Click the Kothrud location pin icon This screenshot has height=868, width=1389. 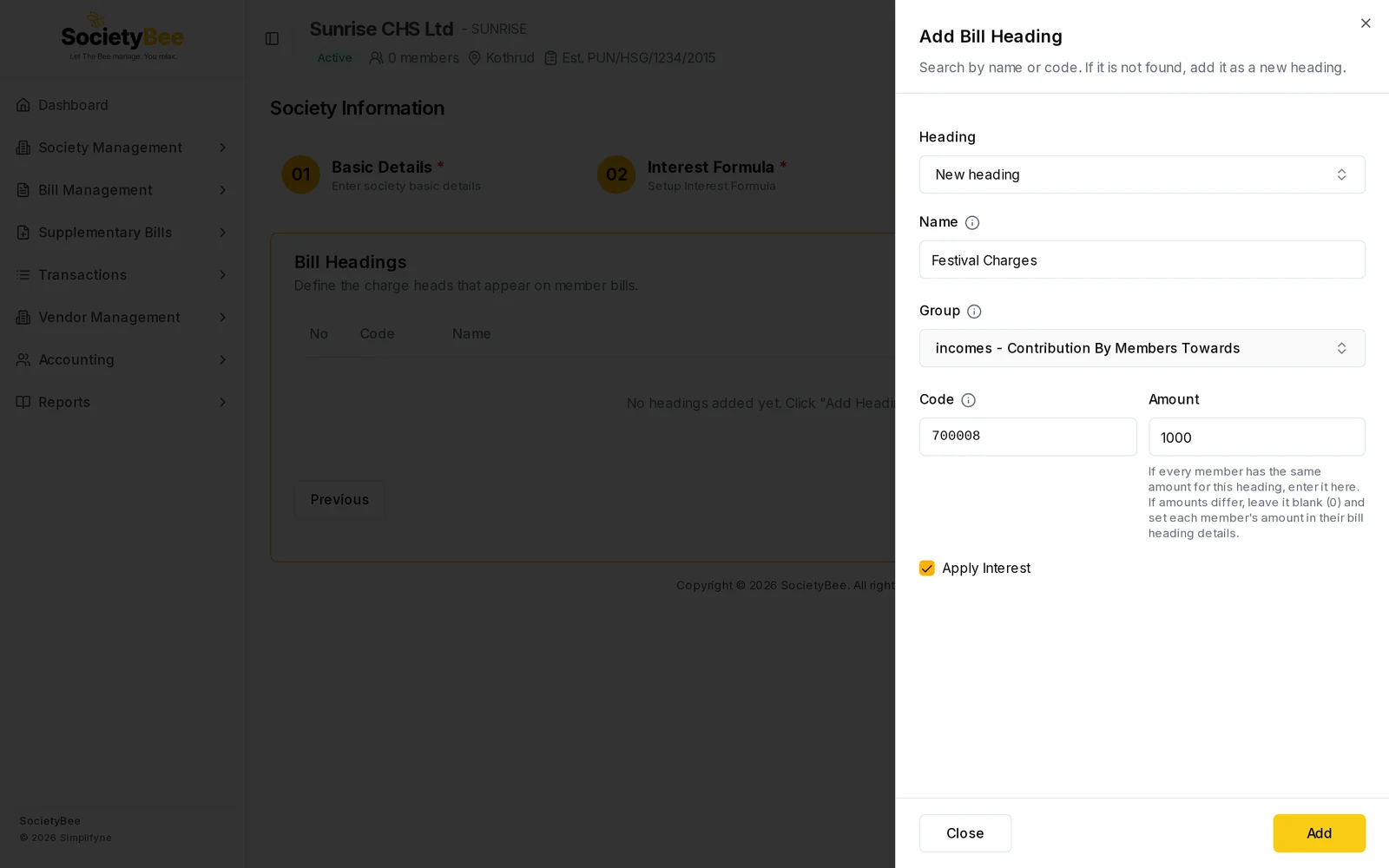pos(475,58)
